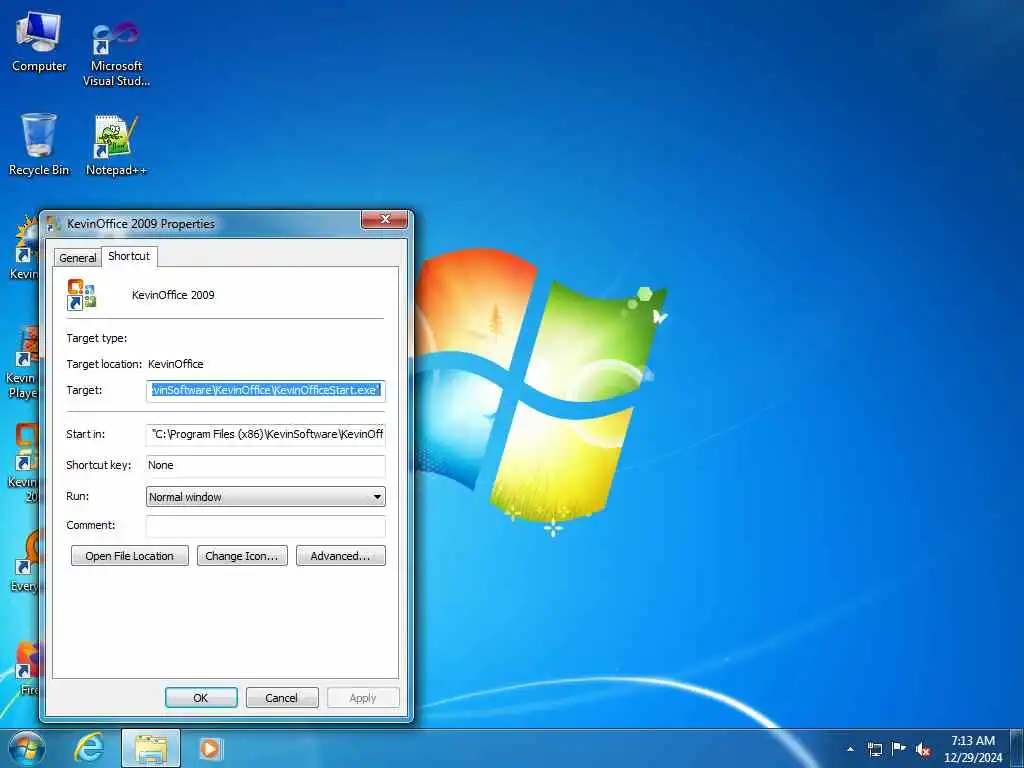The width and height of the screenshot is (1024, 768).
Task: Open the Action Center flag icon
Action: (x=899, y=749)
